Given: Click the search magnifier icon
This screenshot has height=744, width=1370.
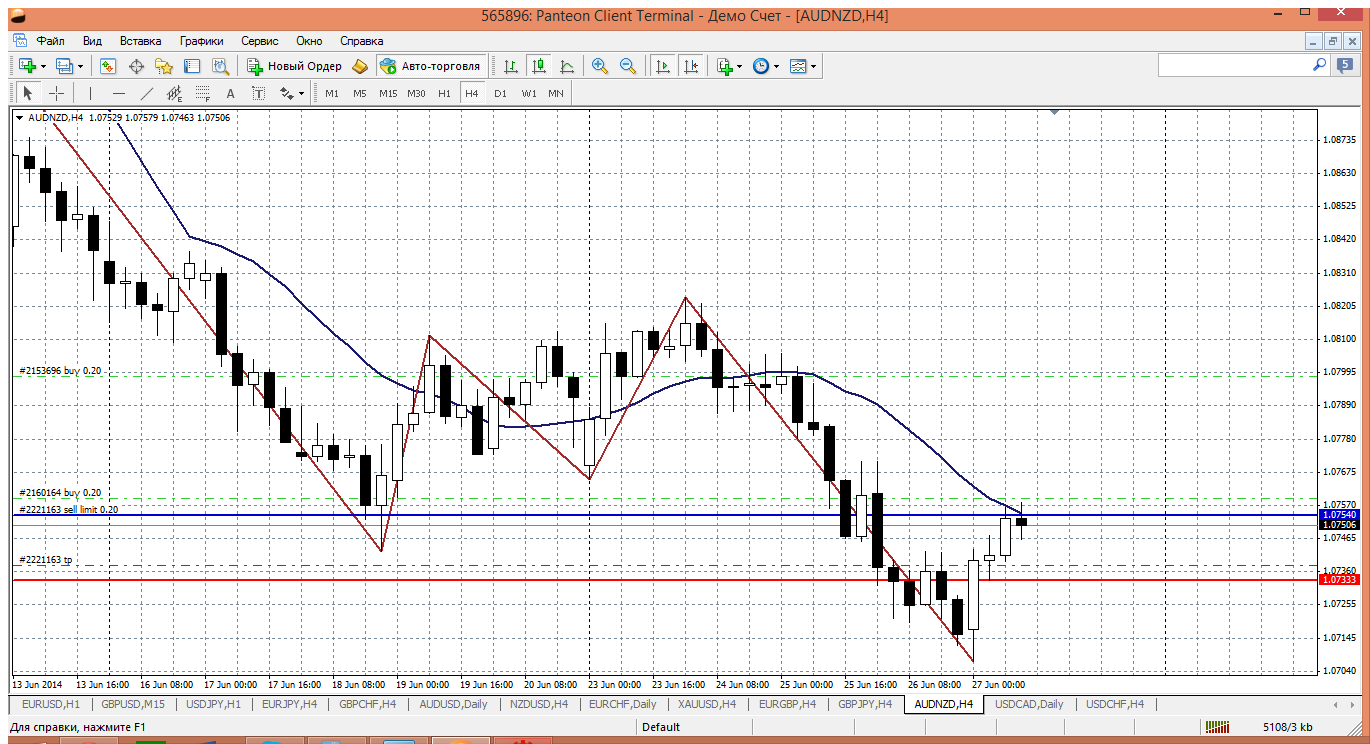Looking at the screenshot, I should coord(1320,65).
